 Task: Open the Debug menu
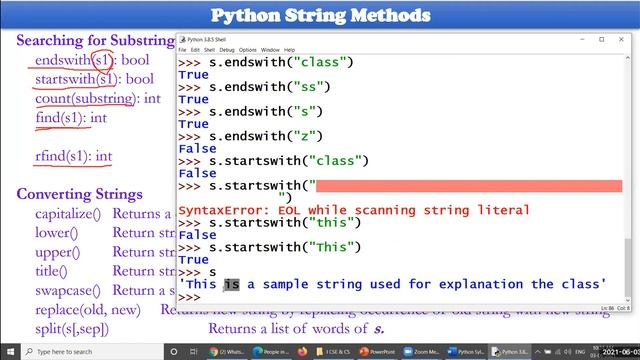point(227,50)
